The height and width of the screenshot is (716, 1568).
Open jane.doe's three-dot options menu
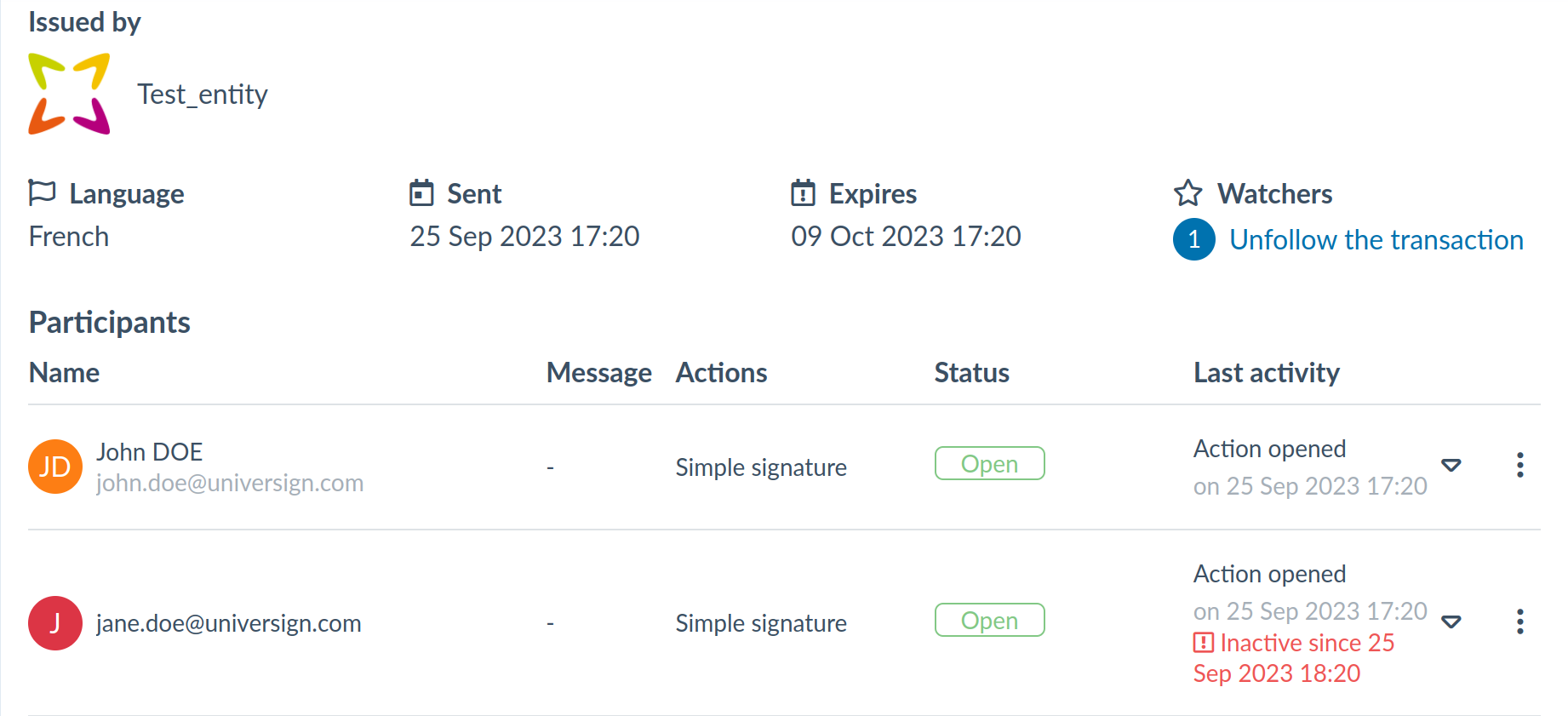pos(1519,621)
